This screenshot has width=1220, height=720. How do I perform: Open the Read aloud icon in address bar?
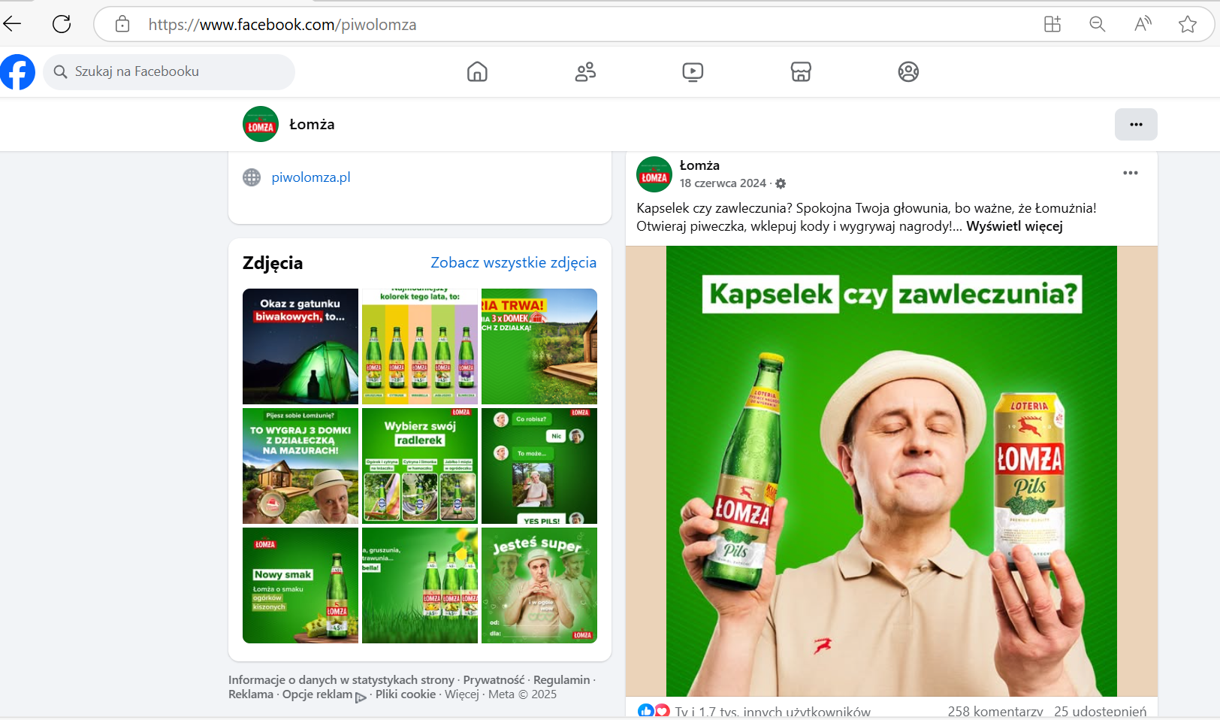coord(1142,24)
